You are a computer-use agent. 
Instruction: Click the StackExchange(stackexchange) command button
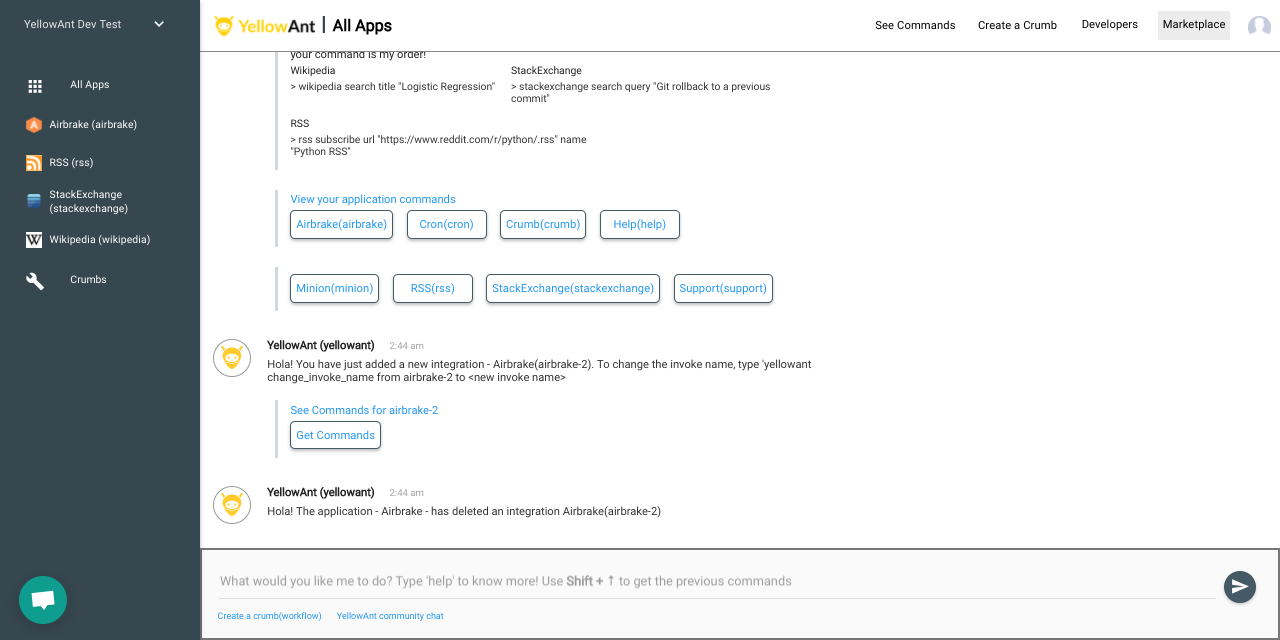pyautogui.click(x=573, y=288)
